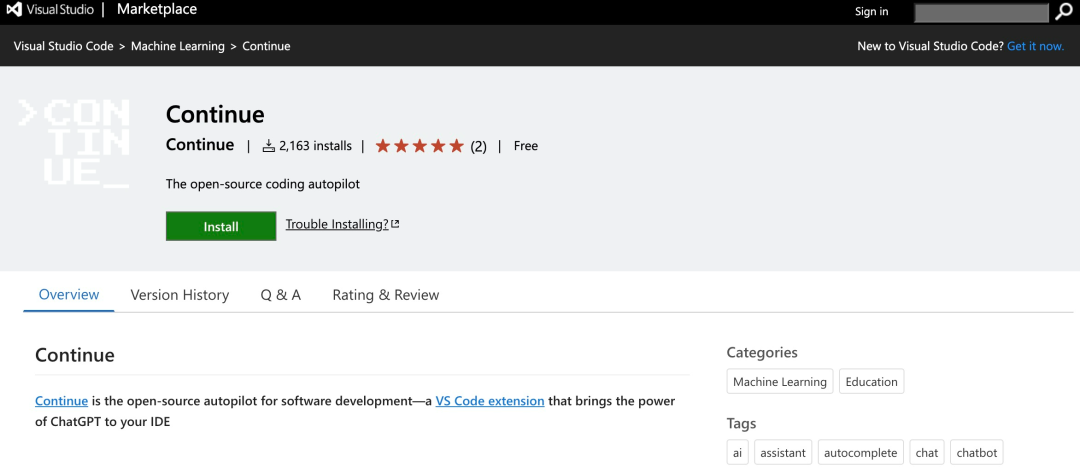Image resolution: width=1080 pixels, height=467 pixels.
Task: Go to Visual Studio Code breadcrumb
Action: tap(63, 46)
